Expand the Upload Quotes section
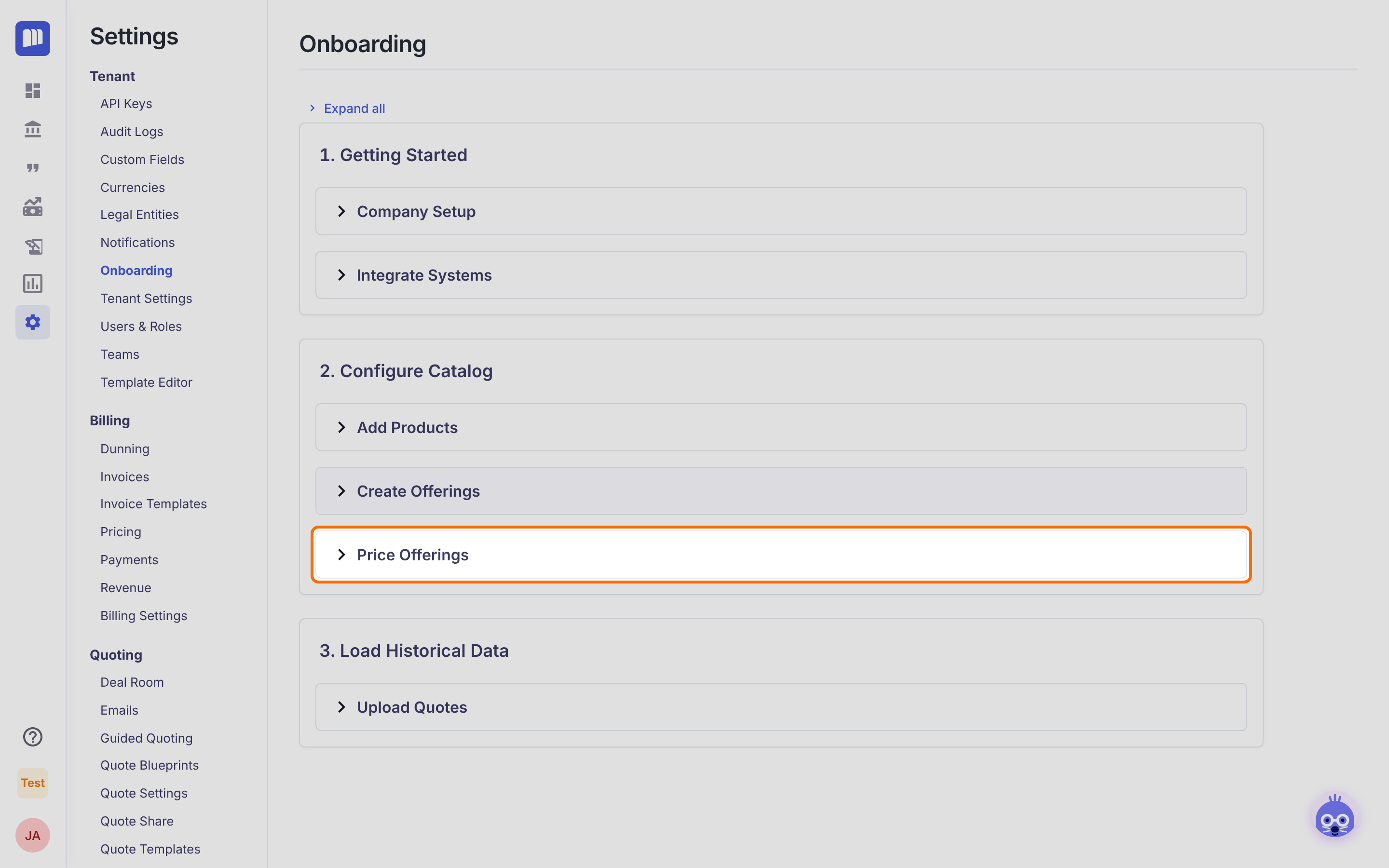 click(781, 706)
